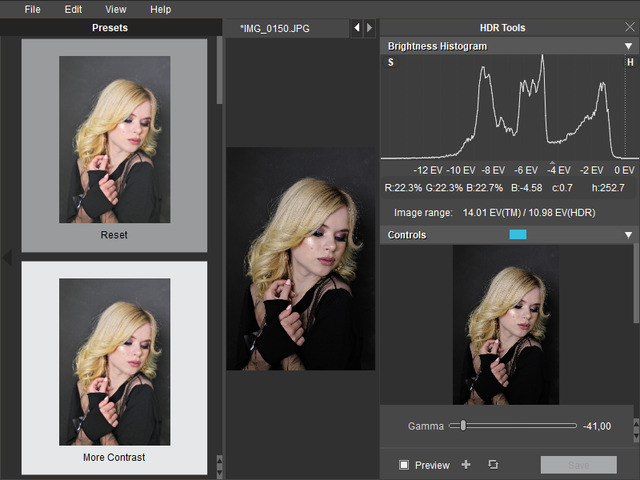Go to next image tab arrow
The height and width of the screenshot is (480, 640).
(370, 28)
